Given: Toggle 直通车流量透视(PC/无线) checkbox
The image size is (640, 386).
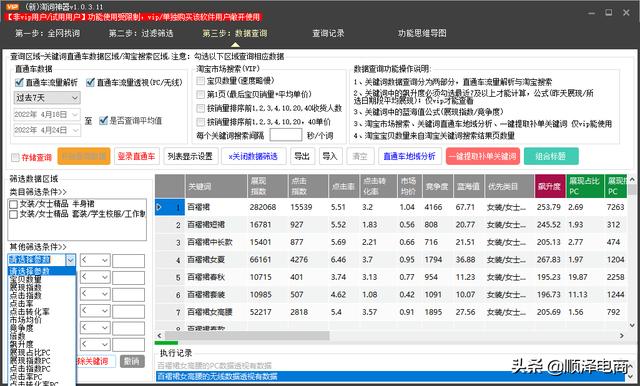Looking at the screenshot, I should tap(90, 82).
